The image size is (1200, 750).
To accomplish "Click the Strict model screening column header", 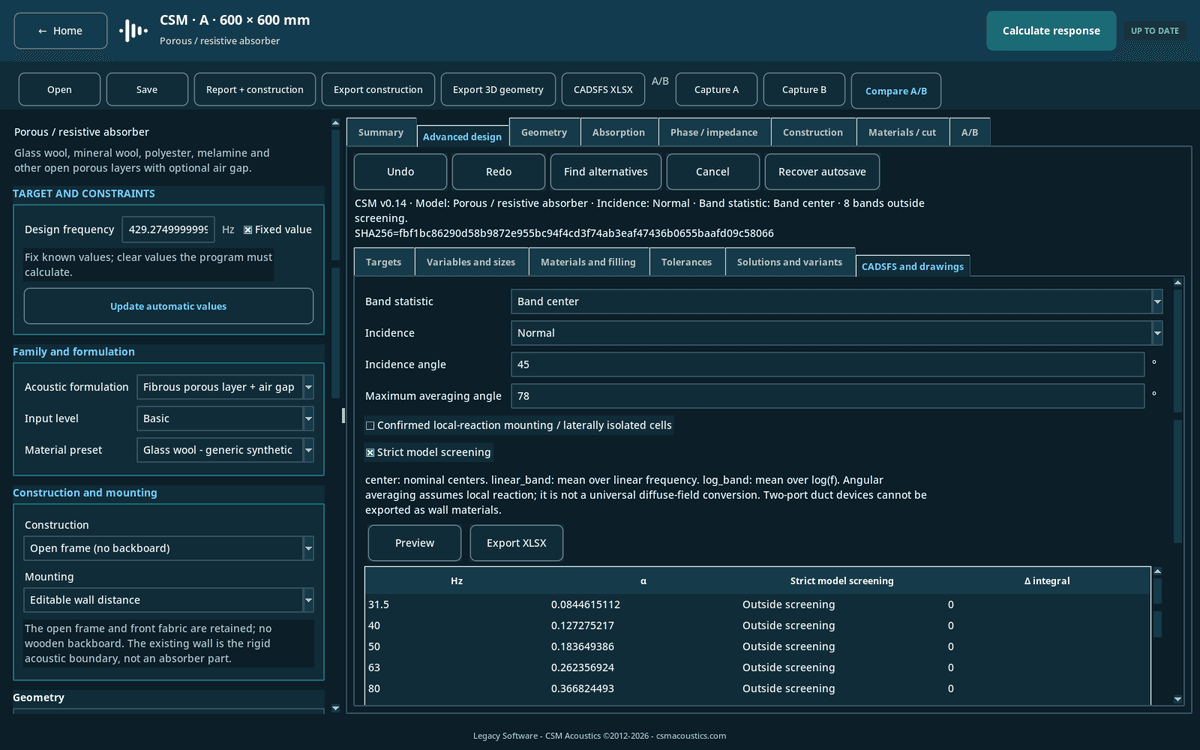I will [842, 581].
